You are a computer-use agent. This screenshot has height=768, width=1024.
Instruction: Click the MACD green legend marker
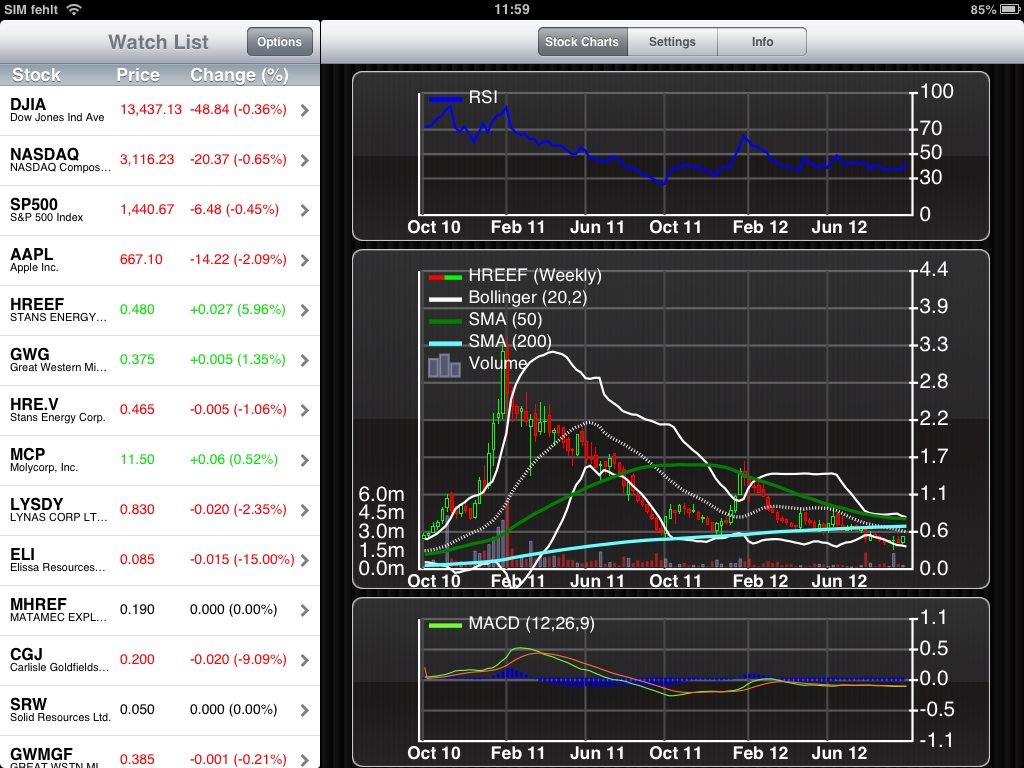(x=445, y=624)
